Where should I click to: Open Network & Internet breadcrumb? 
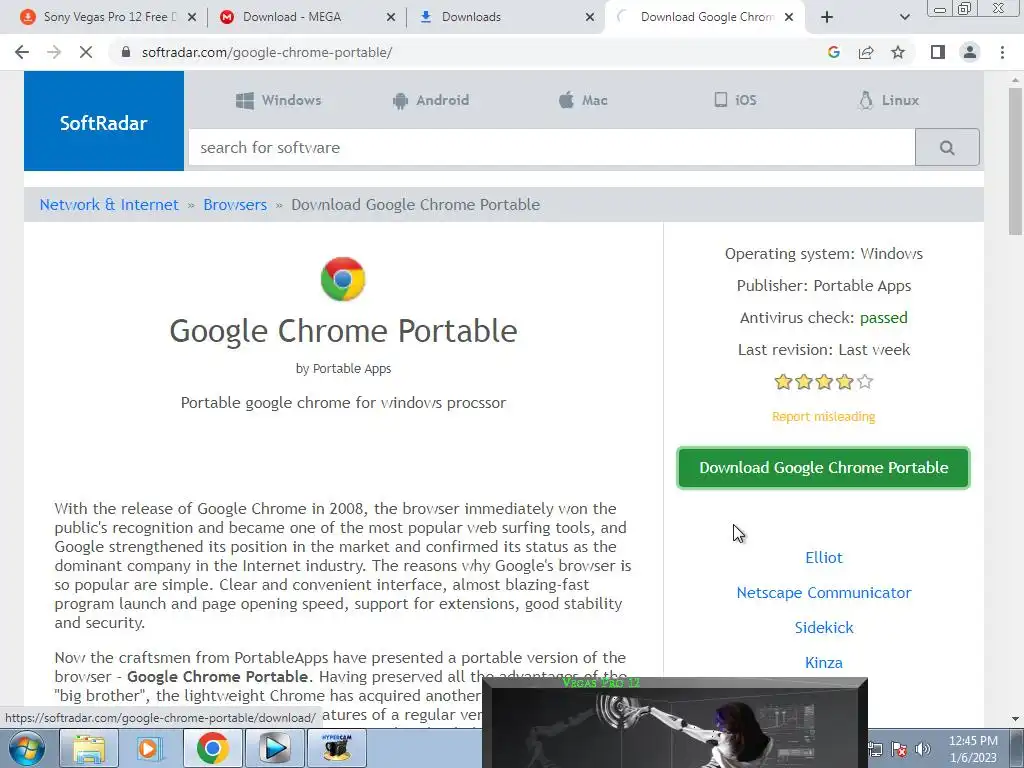click(x=109, y=204)
